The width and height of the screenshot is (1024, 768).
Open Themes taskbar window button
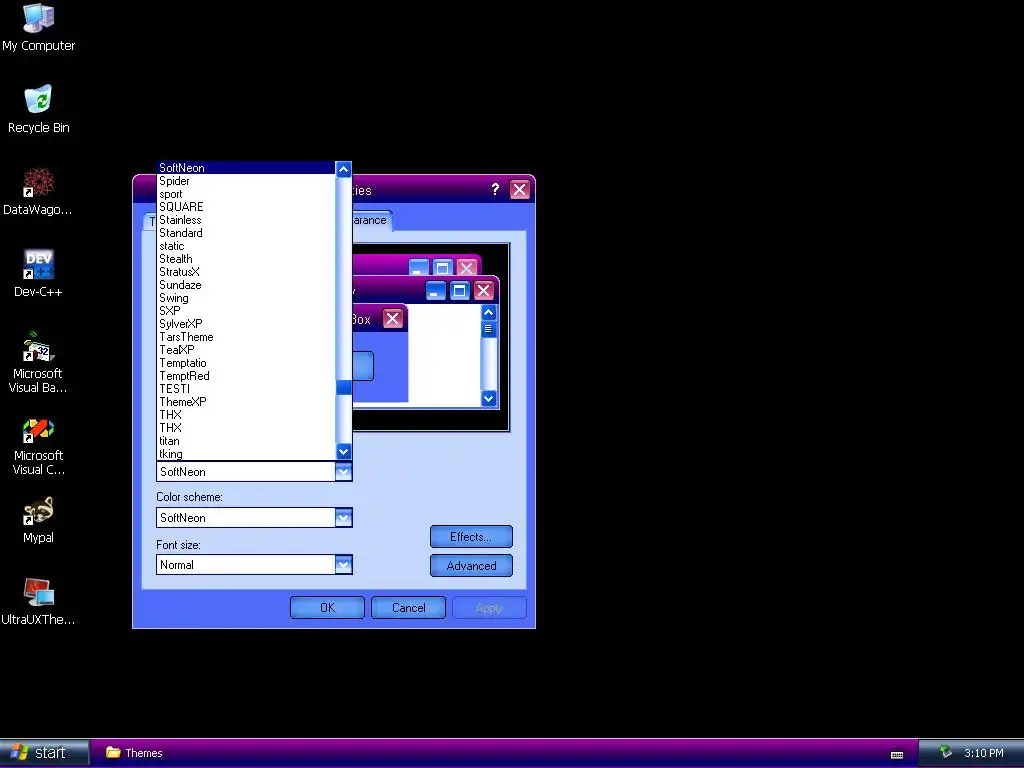coord(135,753)
